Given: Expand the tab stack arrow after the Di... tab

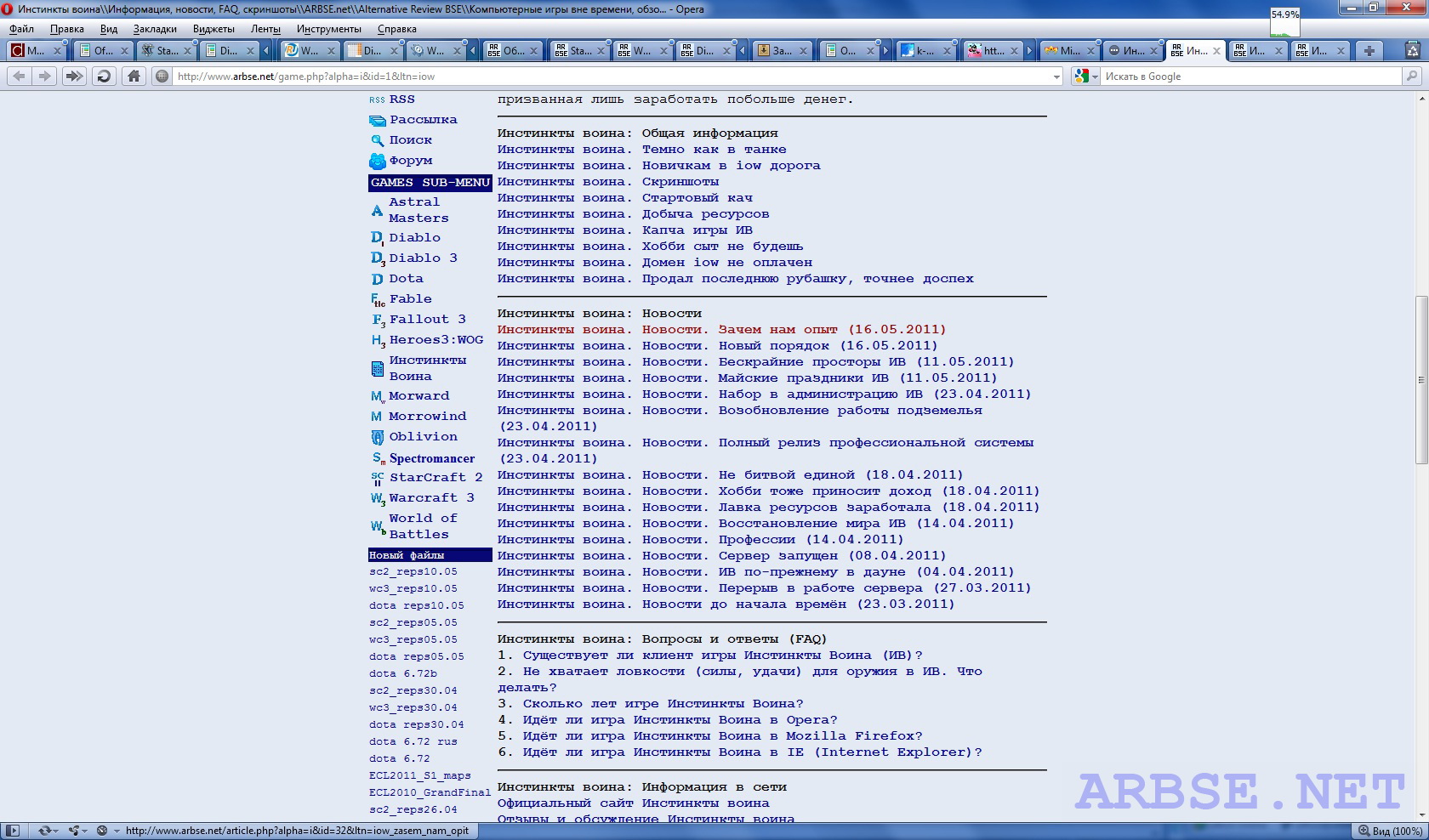Looking at the screenshot, I should (x=265, y=50).
